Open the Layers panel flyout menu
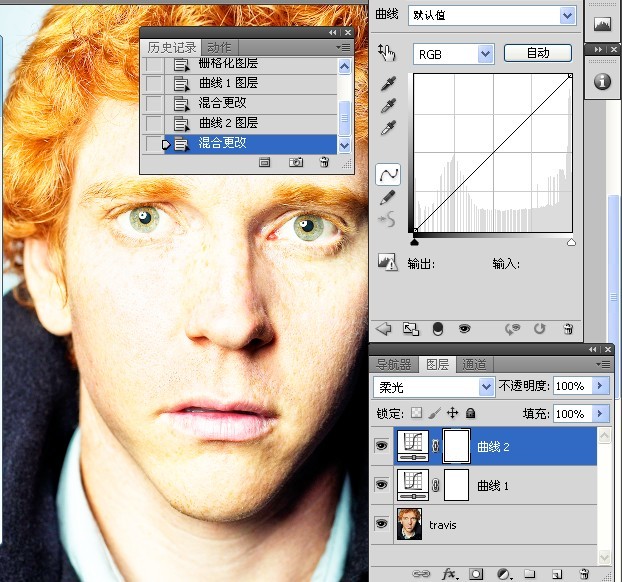This screenshot has width=622, height=582. [x=603, y=364]
